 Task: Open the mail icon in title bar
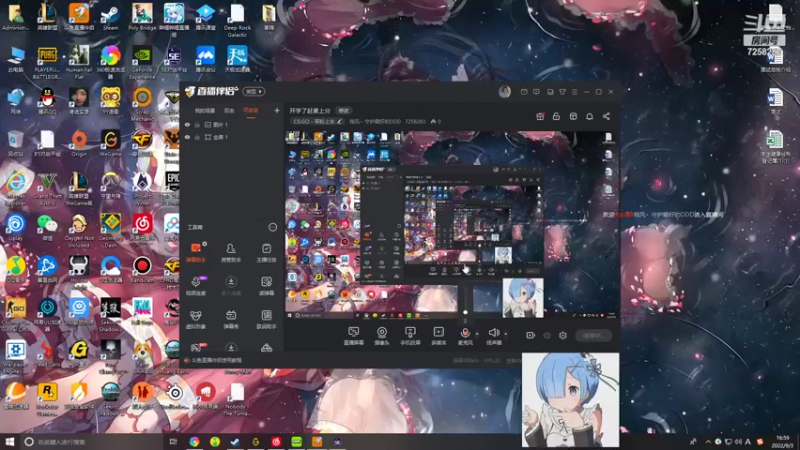click(x=524, y=92)
